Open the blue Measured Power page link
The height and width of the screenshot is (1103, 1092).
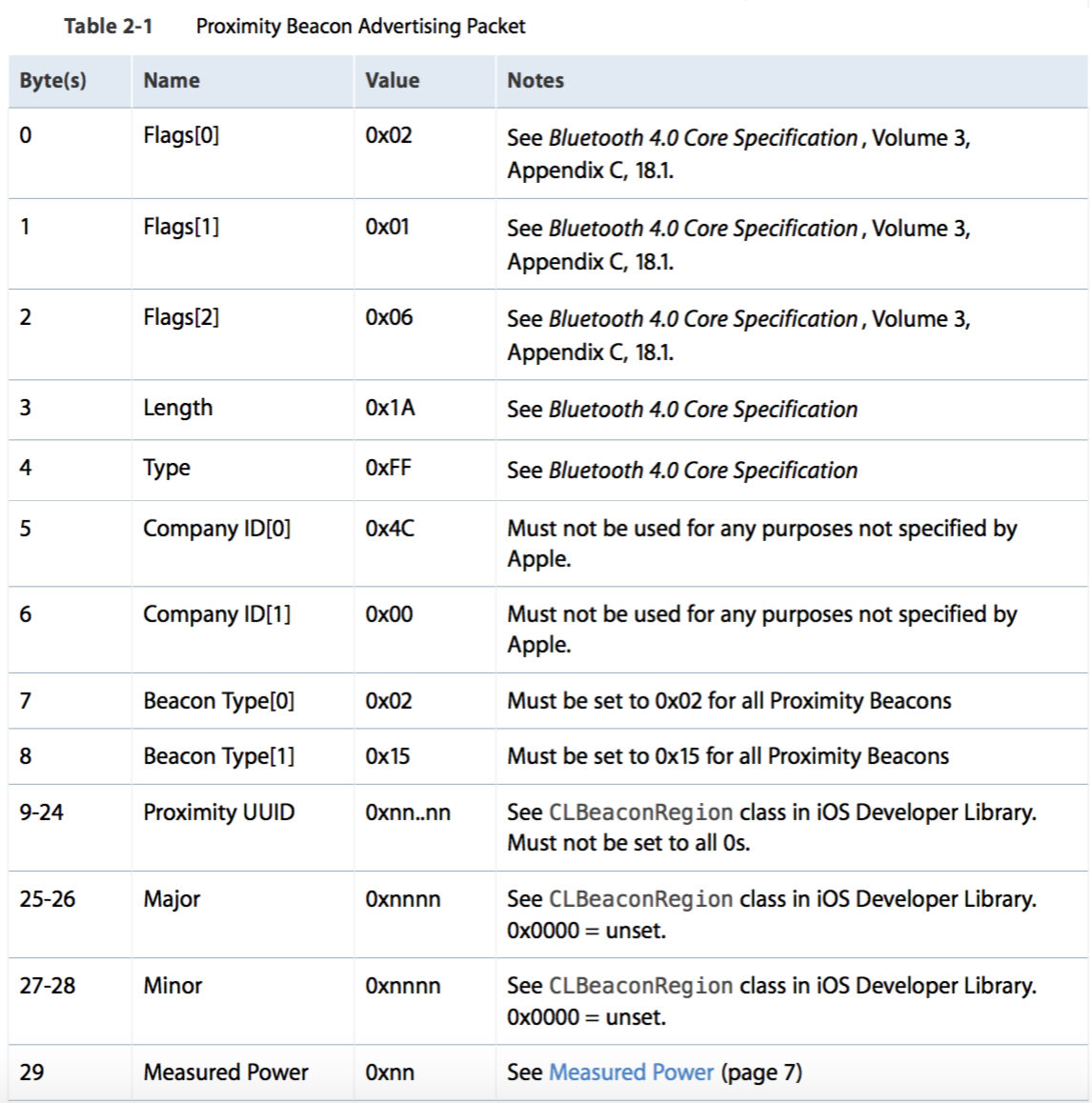click(631, 1073)
